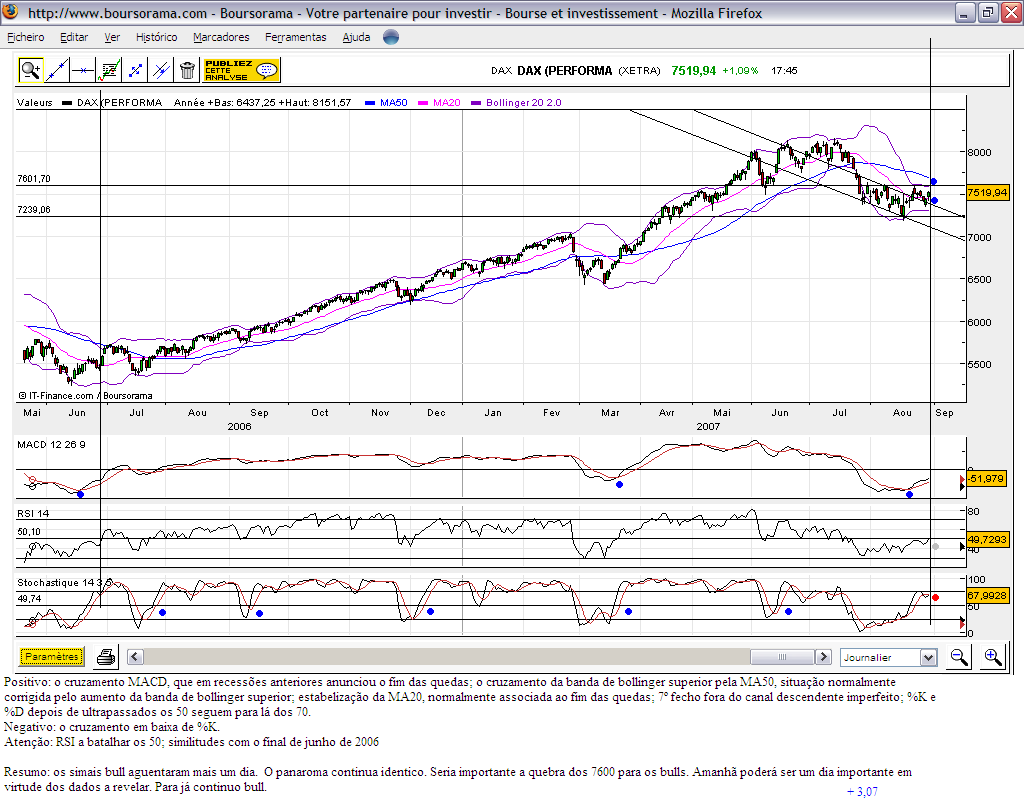
Task: Select the trend line drawing tool
Action: (x=57, y=70)
